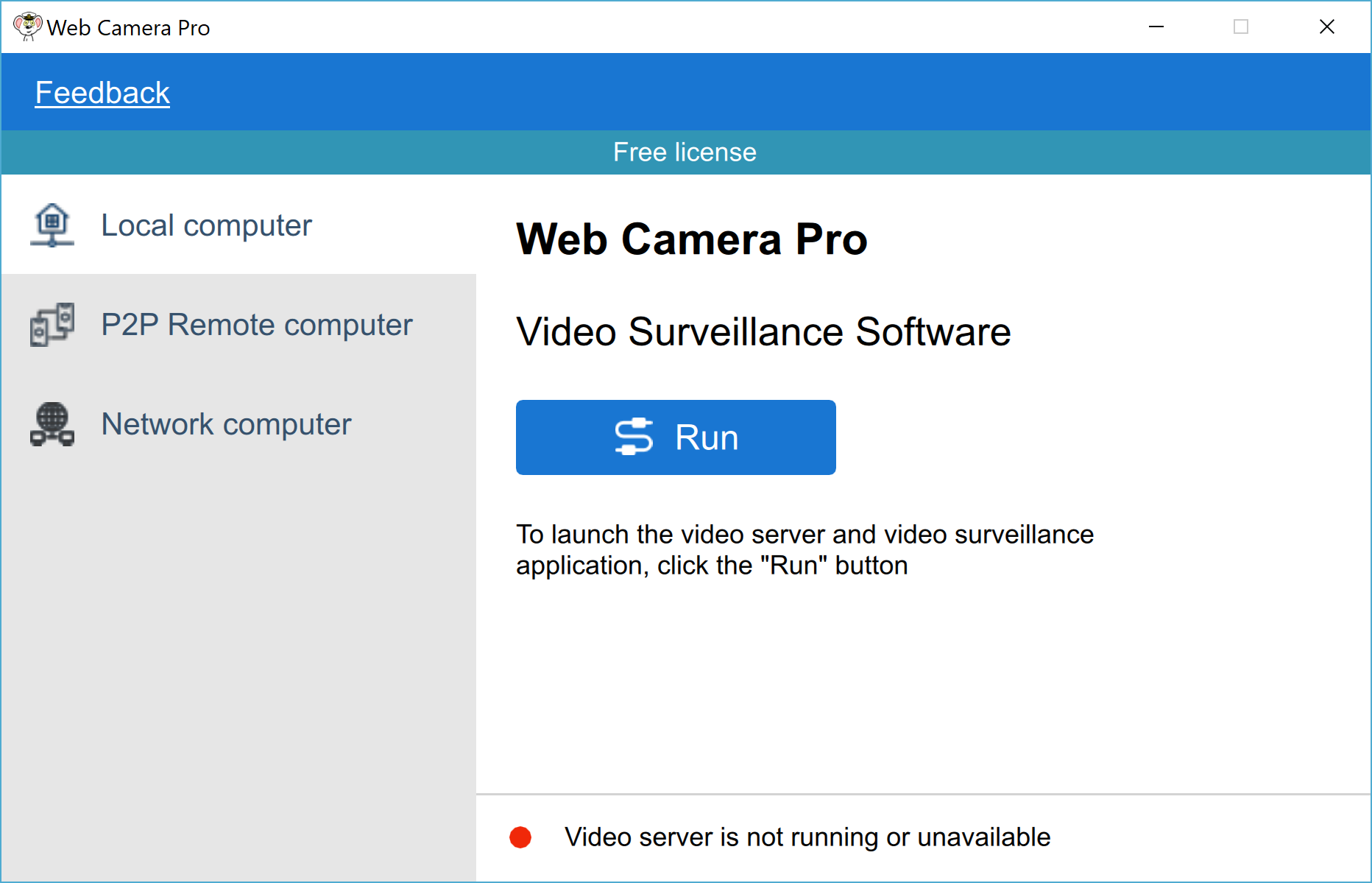
Task: Click the Video server not running message
Action: click(807, 837)
